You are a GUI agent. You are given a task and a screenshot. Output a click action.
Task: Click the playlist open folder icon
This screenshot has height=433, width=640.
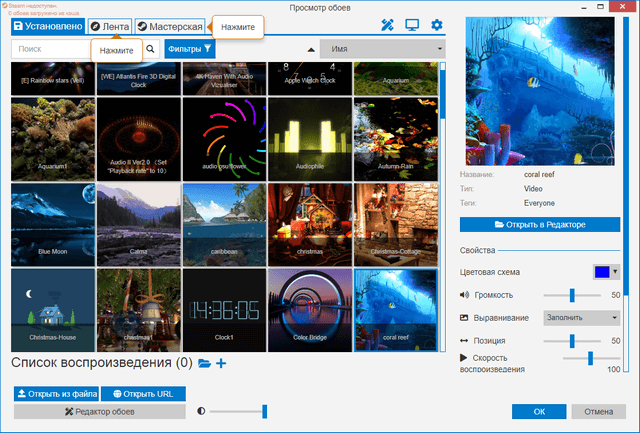(x=204, y=363)
